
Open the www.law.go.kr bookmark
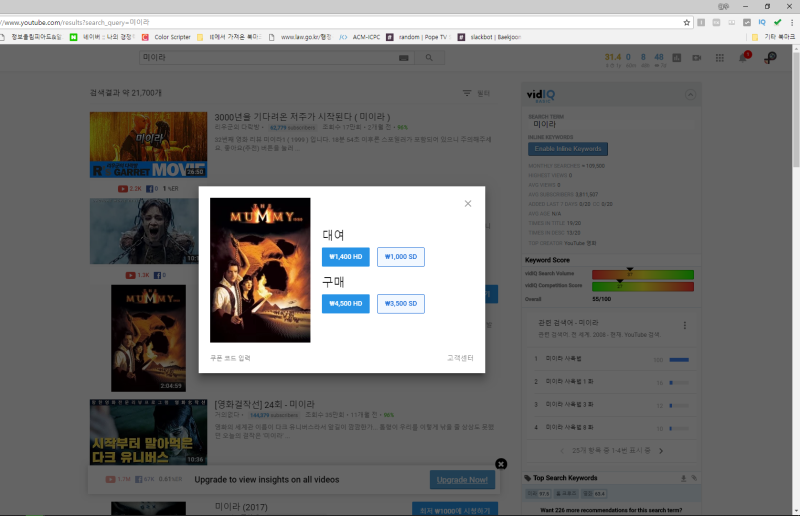pyautogui.click(x=300, y=37)
